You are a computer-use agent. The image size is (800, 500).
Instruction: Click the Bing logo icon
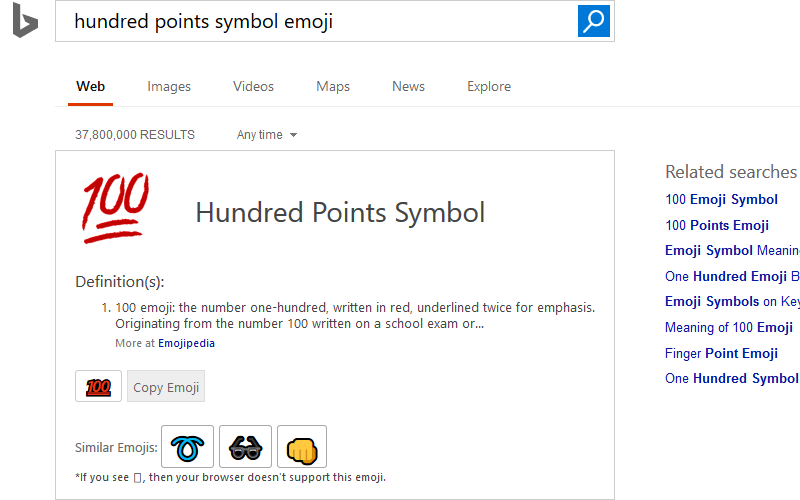(25, 20)
